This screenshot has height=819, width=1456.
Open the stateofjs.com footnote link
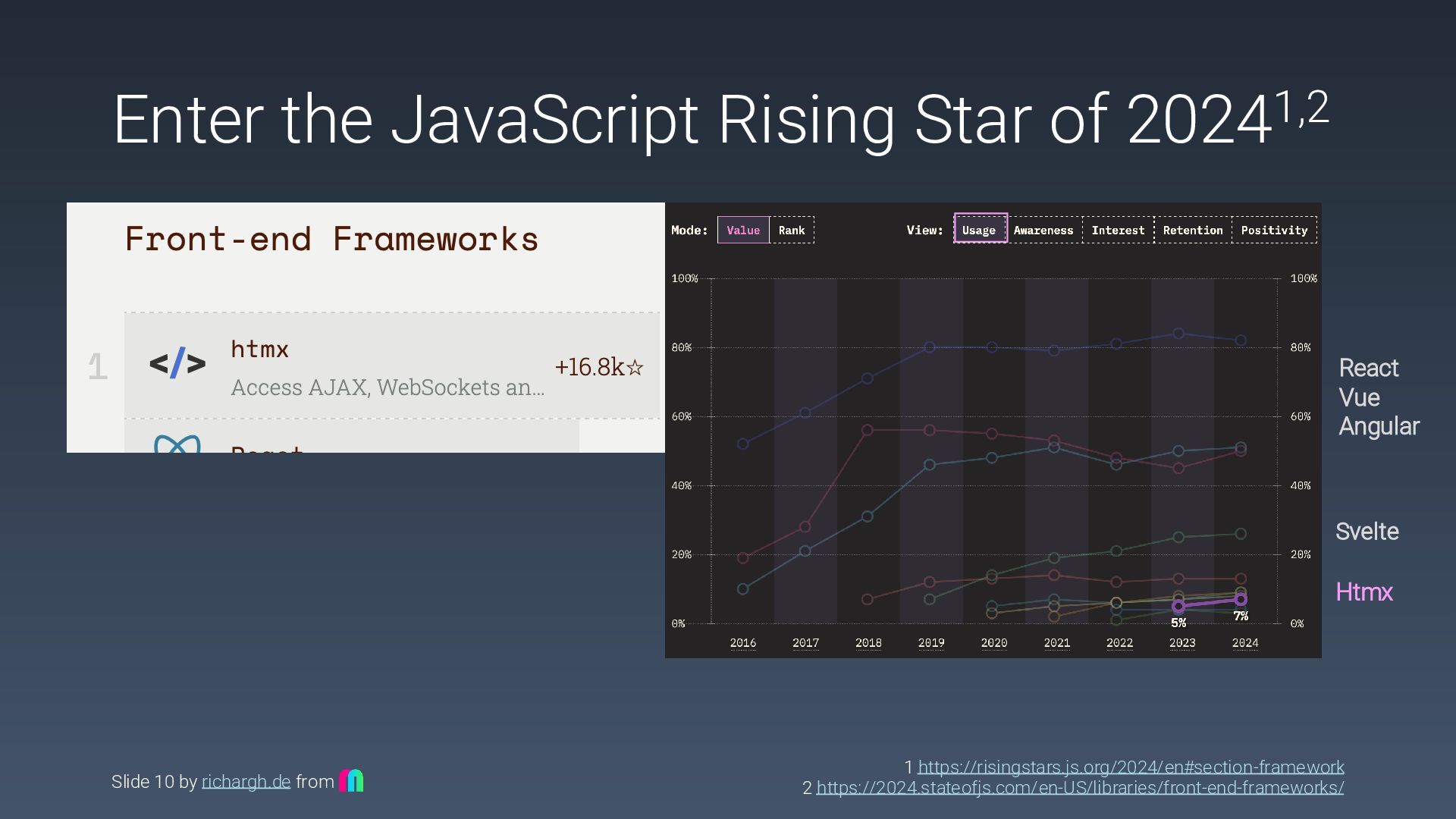pyautogui.click(x=1080, y=788)
